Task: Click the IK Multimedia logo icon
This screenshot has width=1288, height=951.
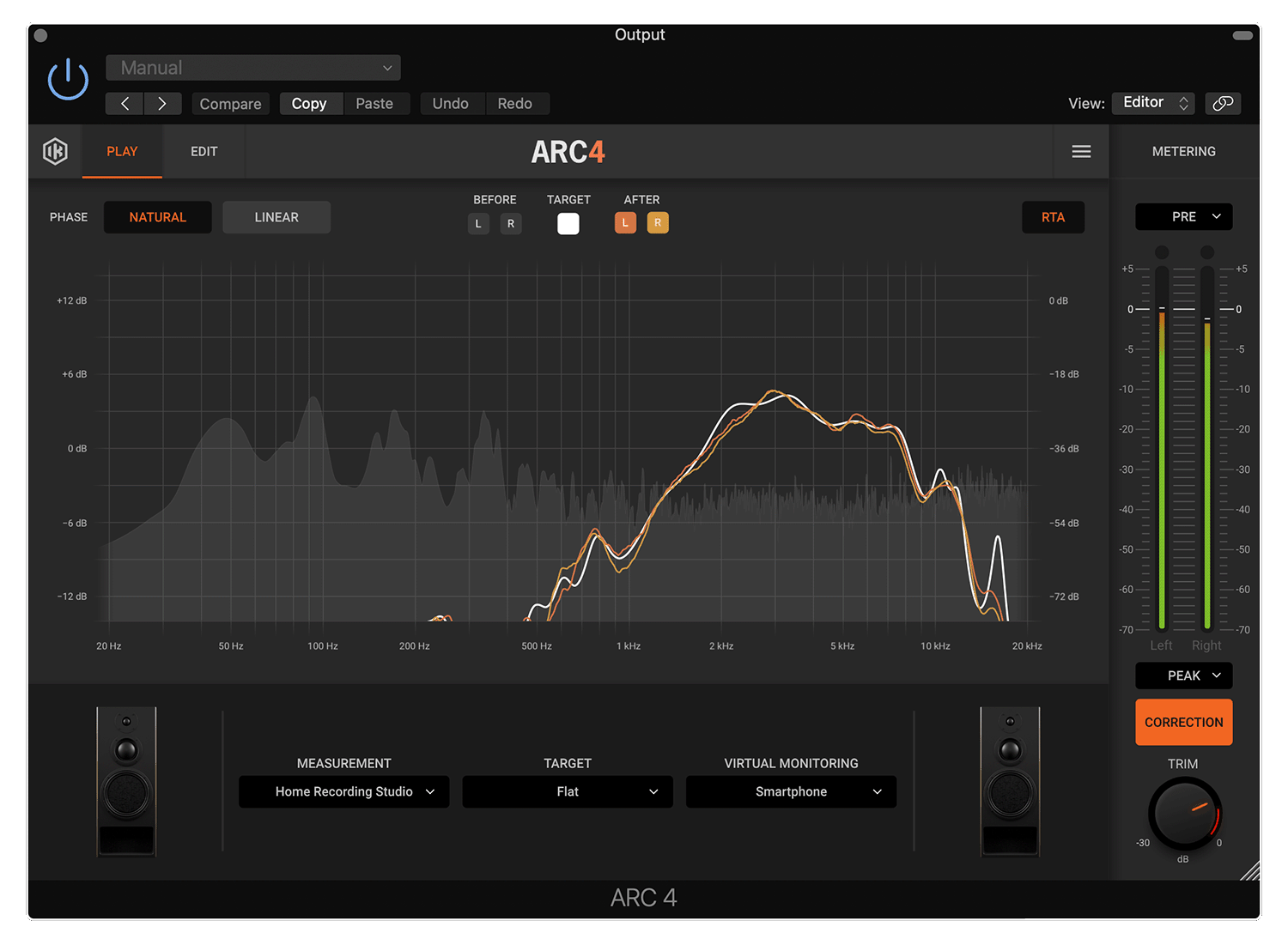Action: point(55,151)
